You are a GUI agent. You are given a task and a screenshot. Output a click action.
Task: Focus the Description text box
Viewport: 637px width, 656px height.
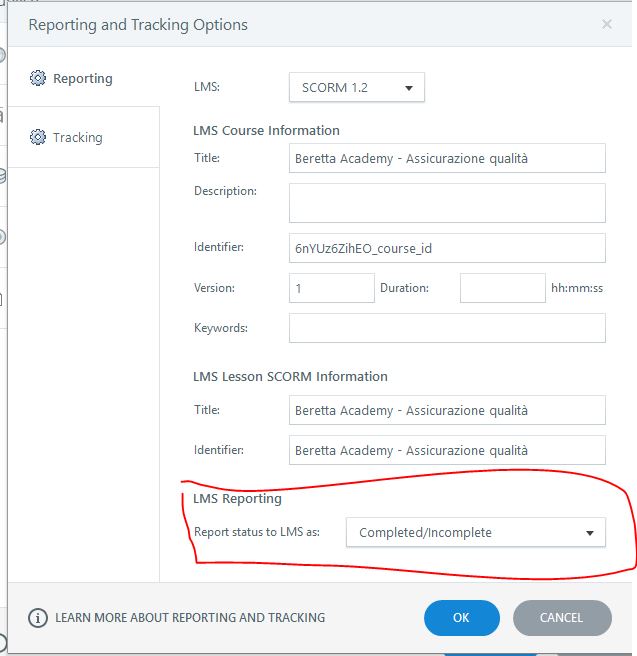point(447,202)
